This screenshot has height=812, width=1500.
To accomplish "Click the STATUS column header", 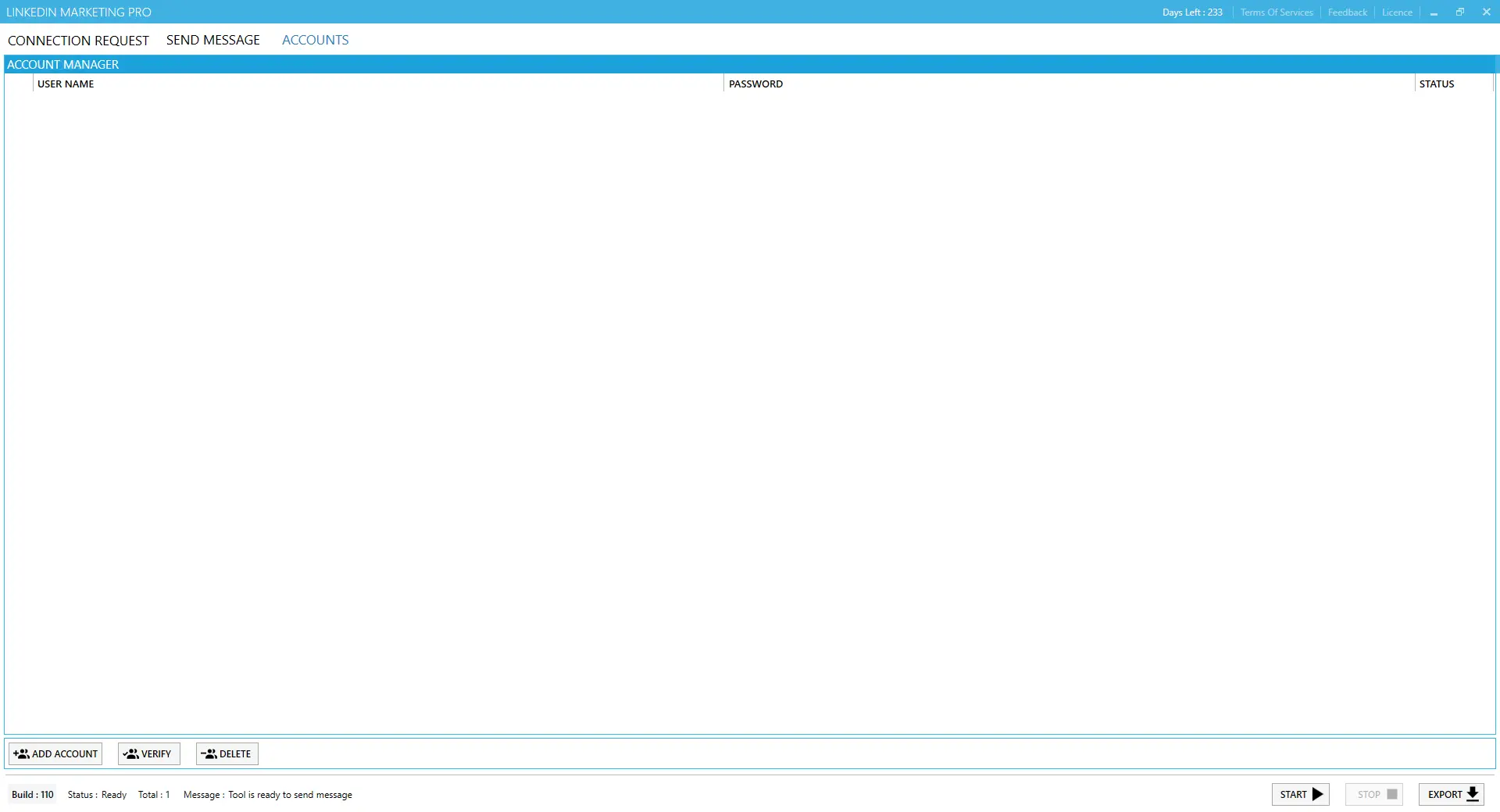I will click(1436, 84).
